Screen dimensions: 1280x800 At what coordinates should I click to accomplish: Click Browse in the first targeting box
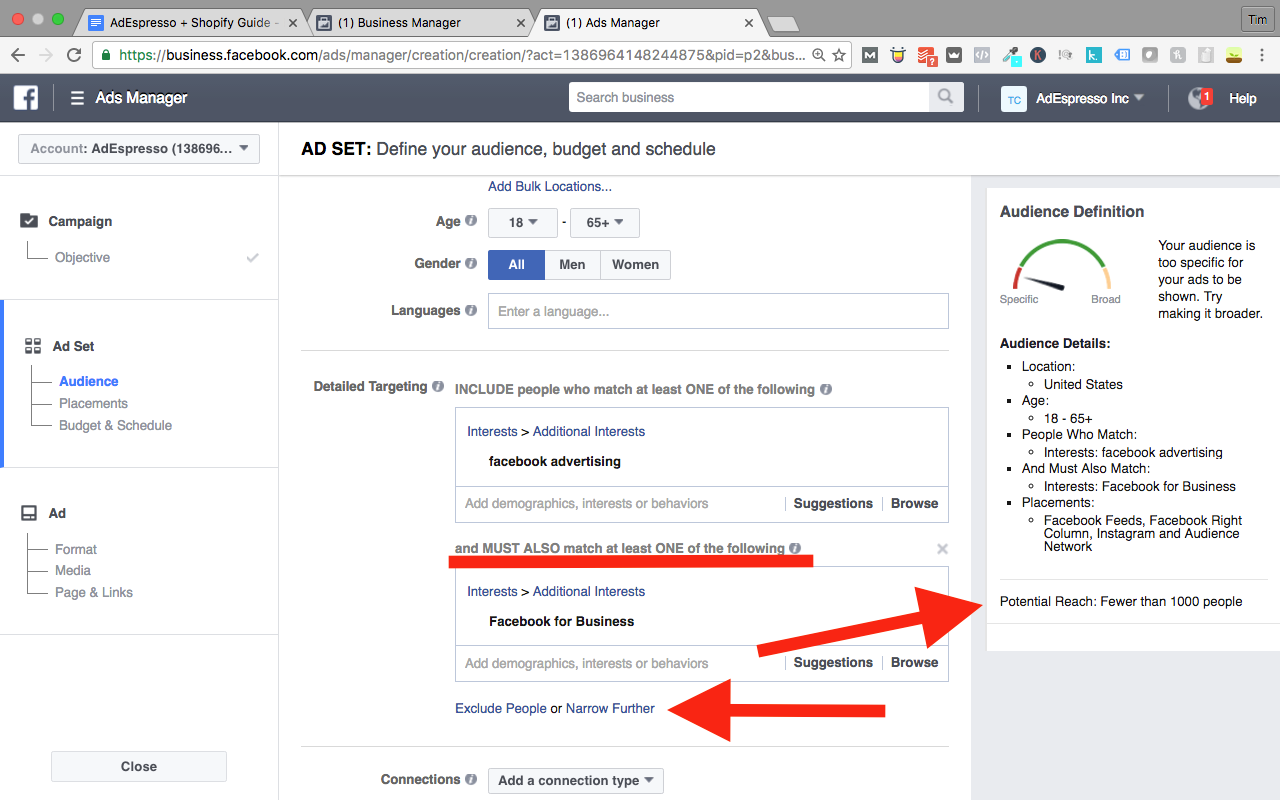point(915,503)
